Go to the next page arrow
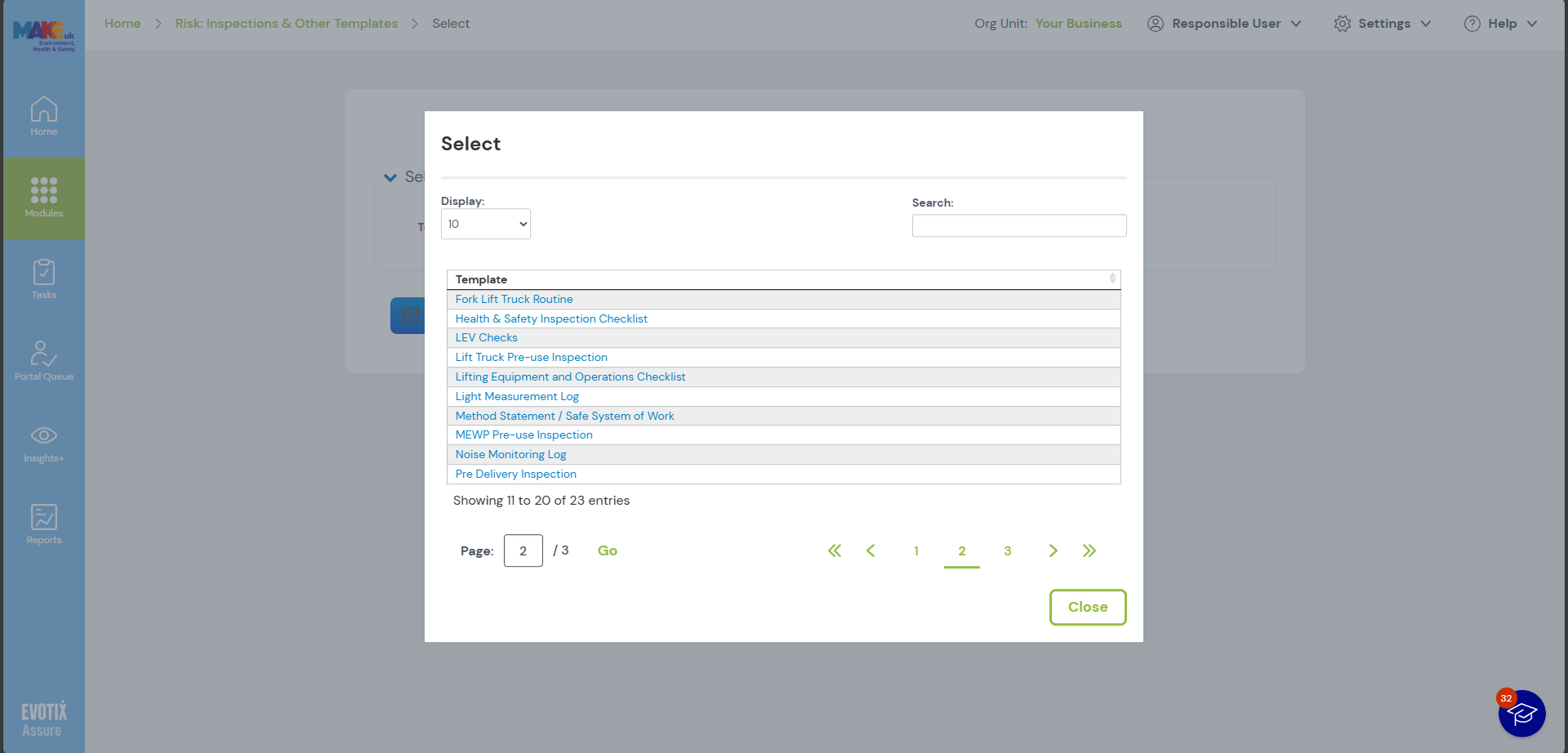1568x753 pixels. click(1053, 550)
